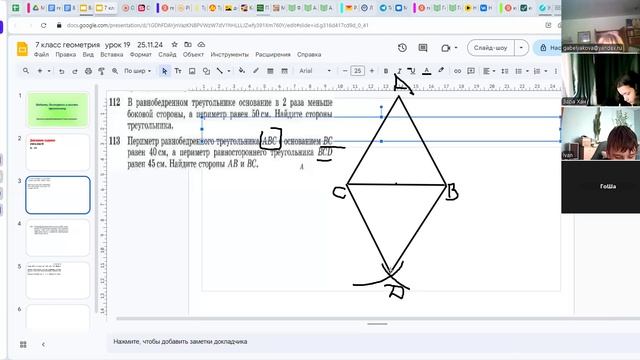The width and height of the screenshot is (640, 360).
Task: Print the presentation
Action: tap(88, 71)
